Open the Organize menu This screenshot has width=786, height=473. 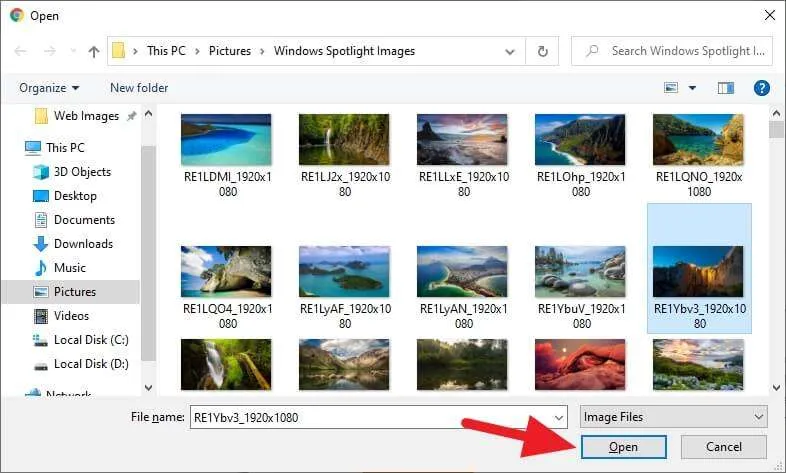(49, 88)
